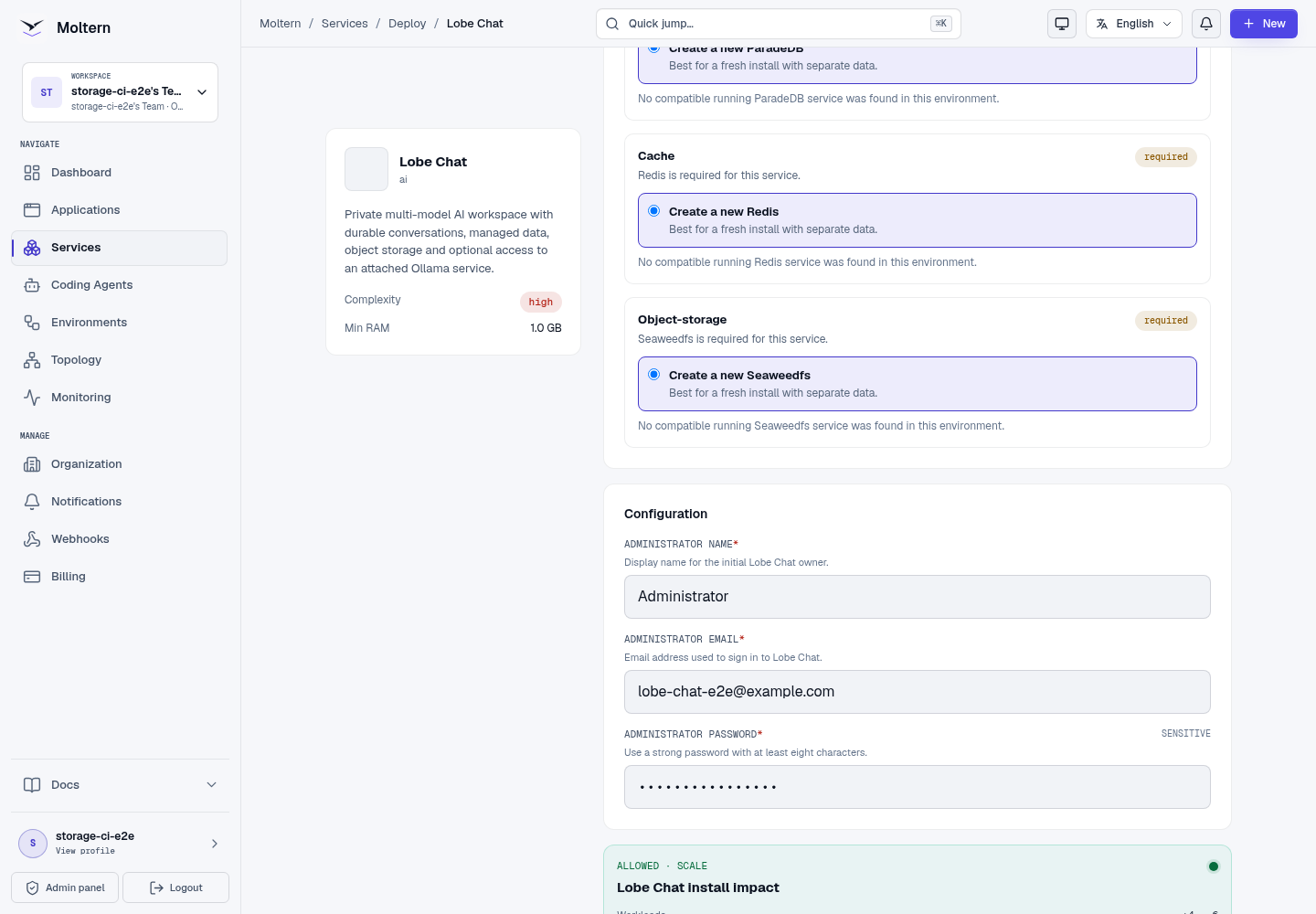Screen dimensions: 1316x914
Task: Open the Topology menu item
Action: (x=120, y=360)
